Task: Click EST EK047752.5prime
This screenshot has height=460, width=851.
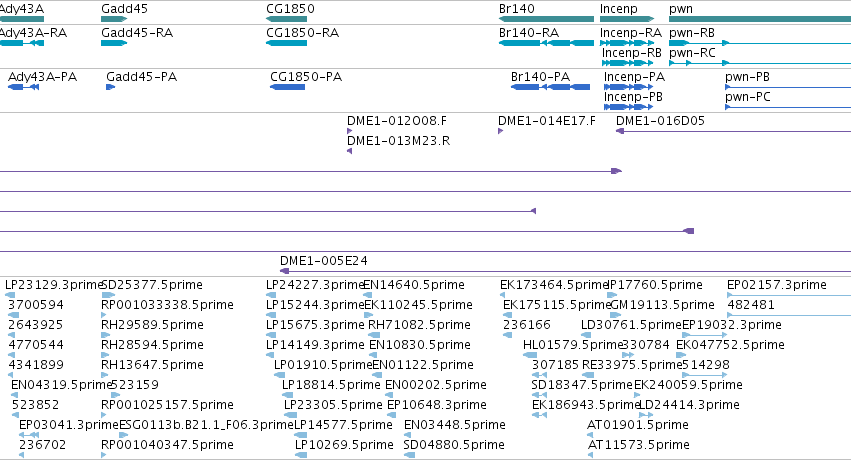Action: [730, 345]
